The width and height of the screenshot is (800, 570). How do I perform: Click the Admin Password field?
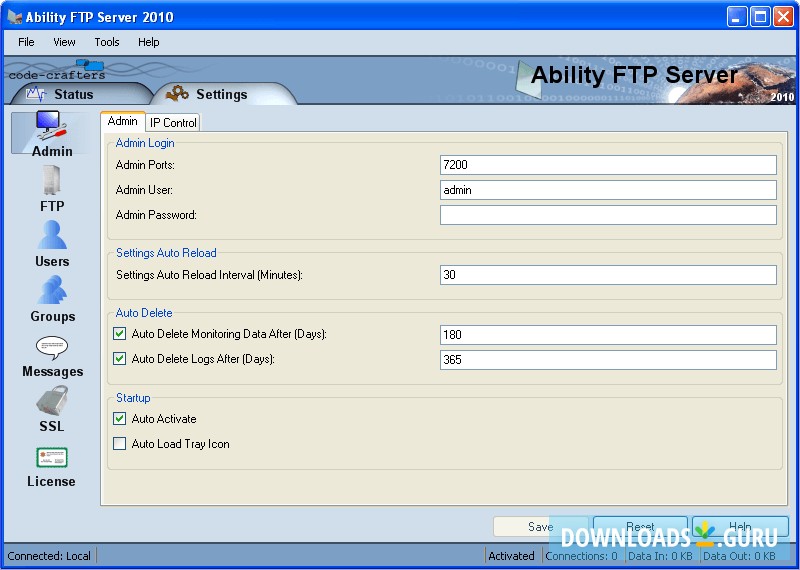[x=608, y=215]
